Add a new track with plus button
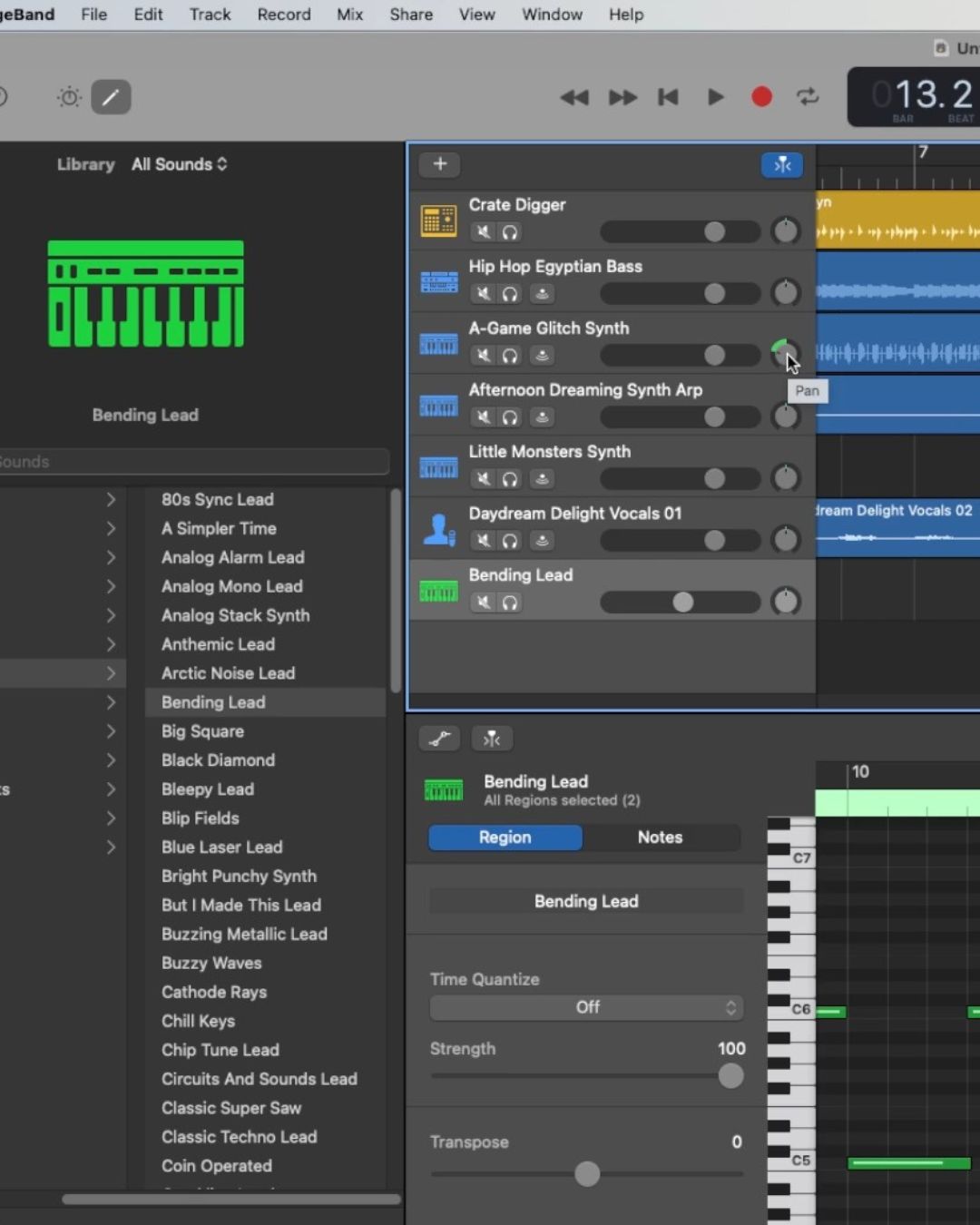Image resolution: width=980 pixels, height=1225 pixels. 440,164
